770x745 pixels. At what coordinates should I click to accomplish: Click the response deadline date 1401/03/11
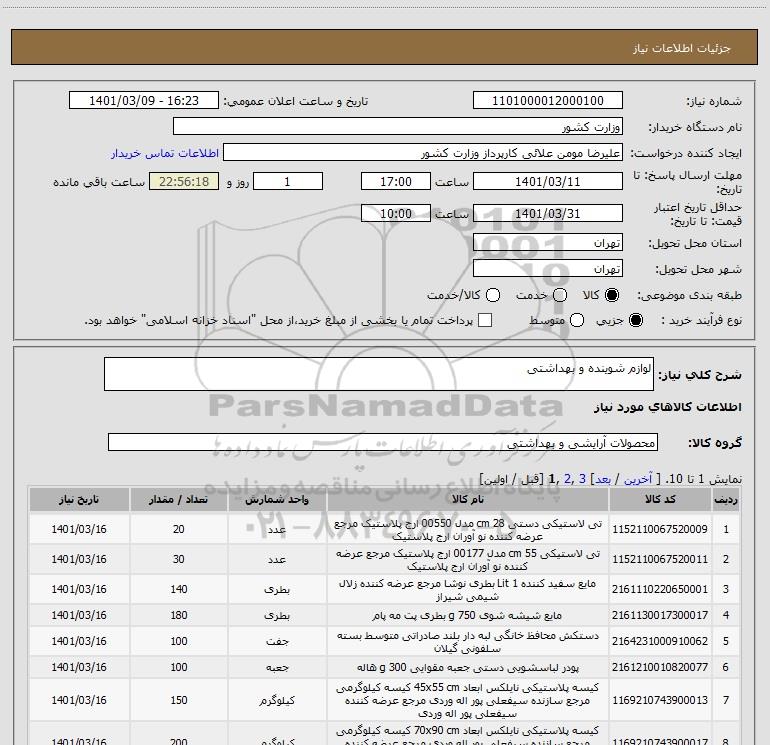pos(548,181)
